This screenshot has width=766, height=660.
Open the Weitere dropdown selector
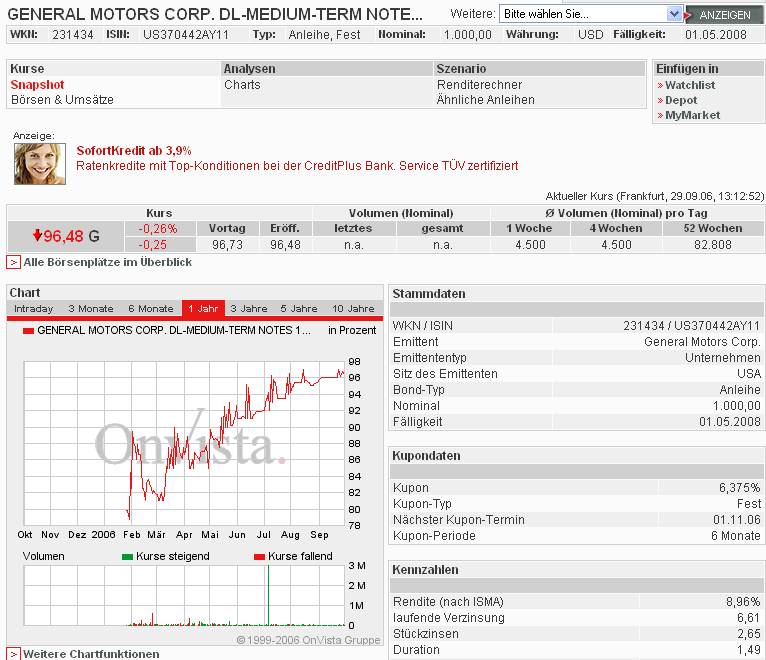point(590,14)
